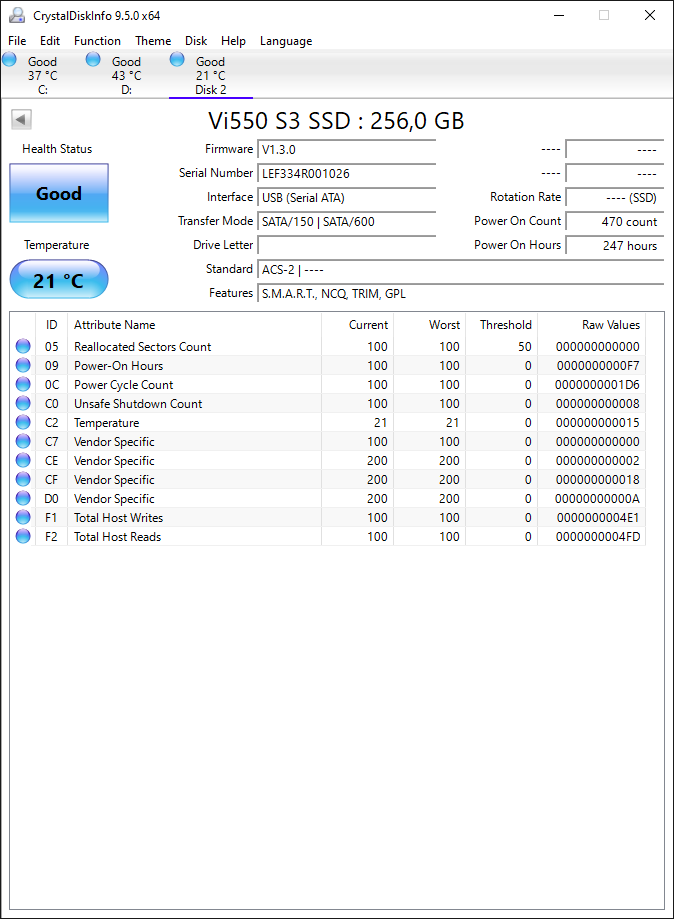Click the Temperature attribute status icon

[x=23, y=423]
